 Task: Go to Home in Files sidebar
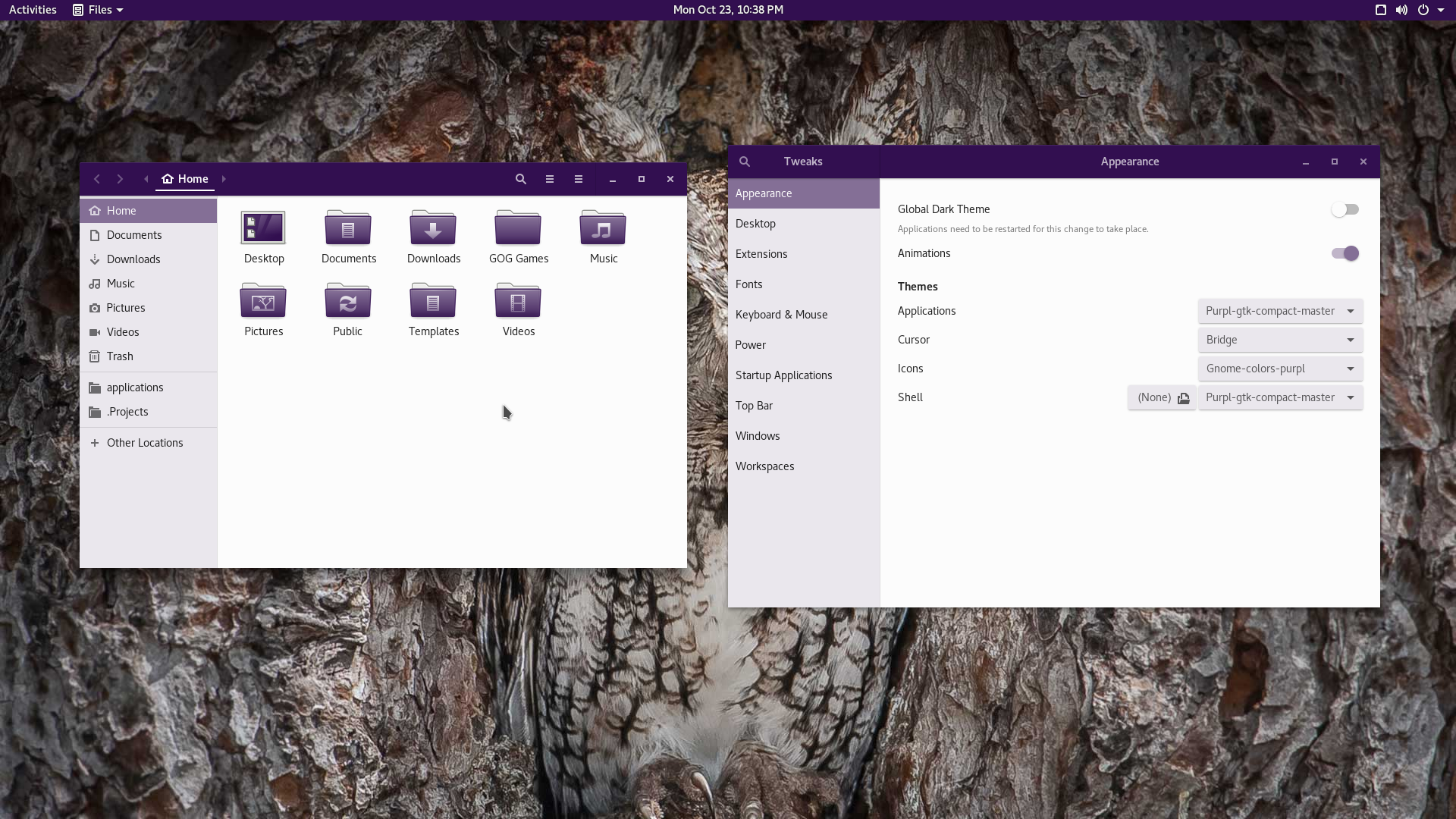click(x=149, y=211)
